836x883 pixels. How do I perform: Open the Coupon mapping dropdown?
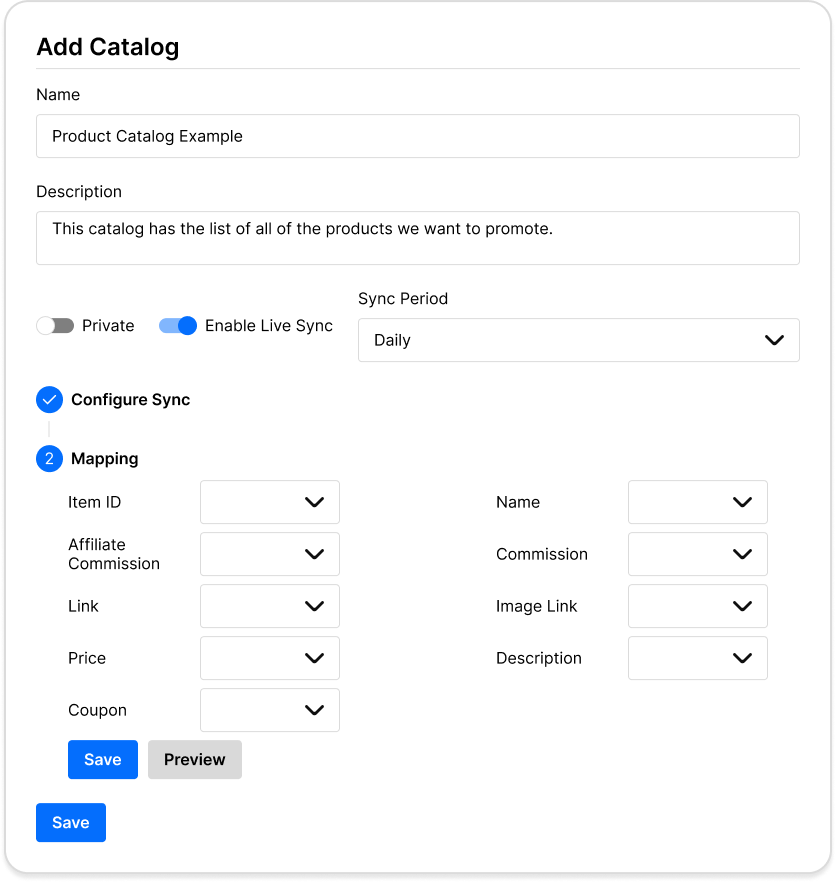click(270, 710)
